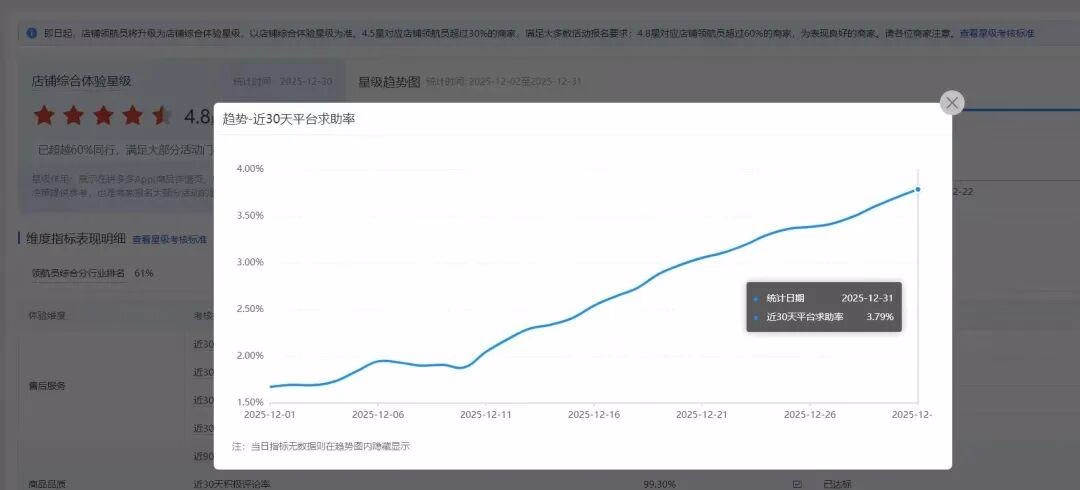The height and width of the screenshot is (490, 1080).
Task: Click the 3.50% y-axis label
Action: [x=250, y=216]
